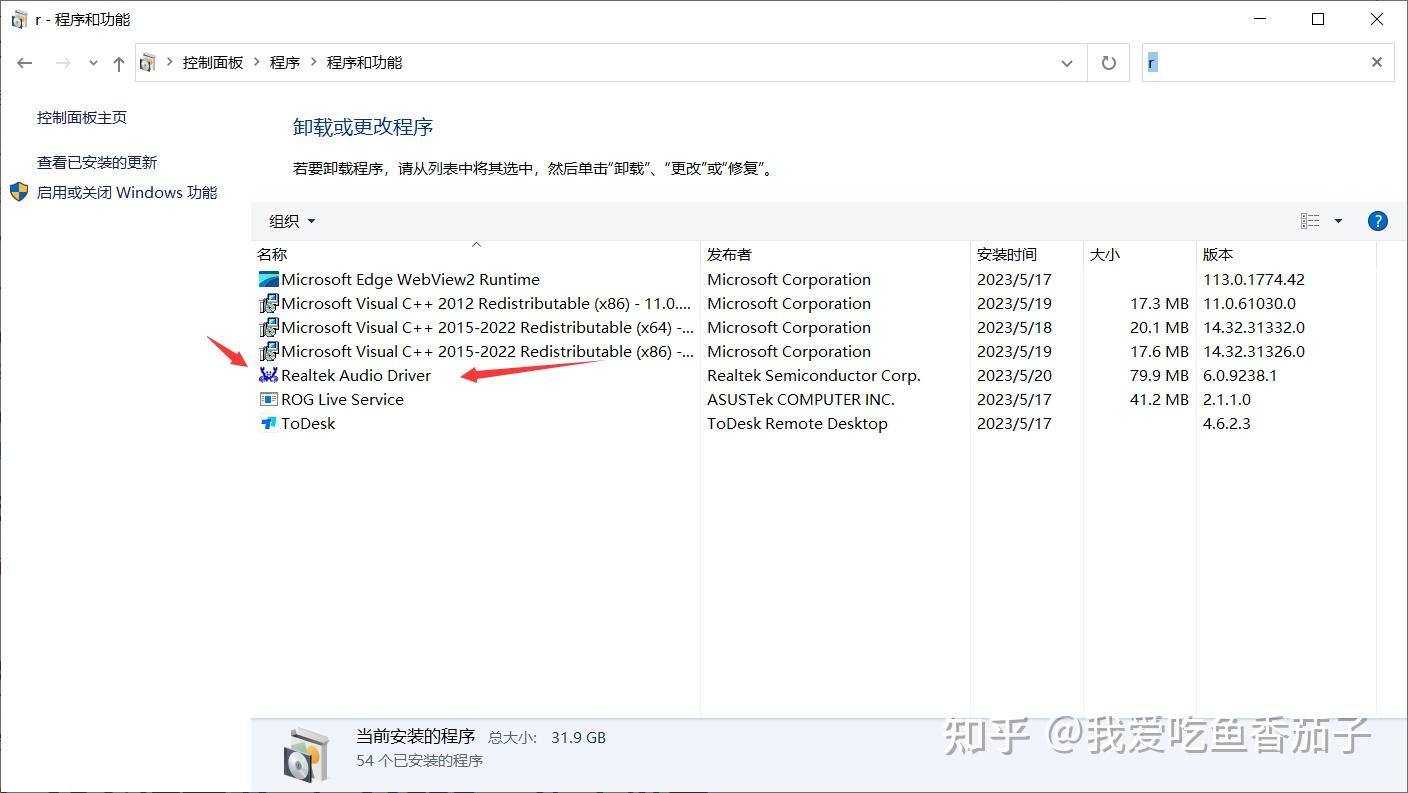Click the back navigation arrow
The image size is (1408, 793).
tap(25, 62)
